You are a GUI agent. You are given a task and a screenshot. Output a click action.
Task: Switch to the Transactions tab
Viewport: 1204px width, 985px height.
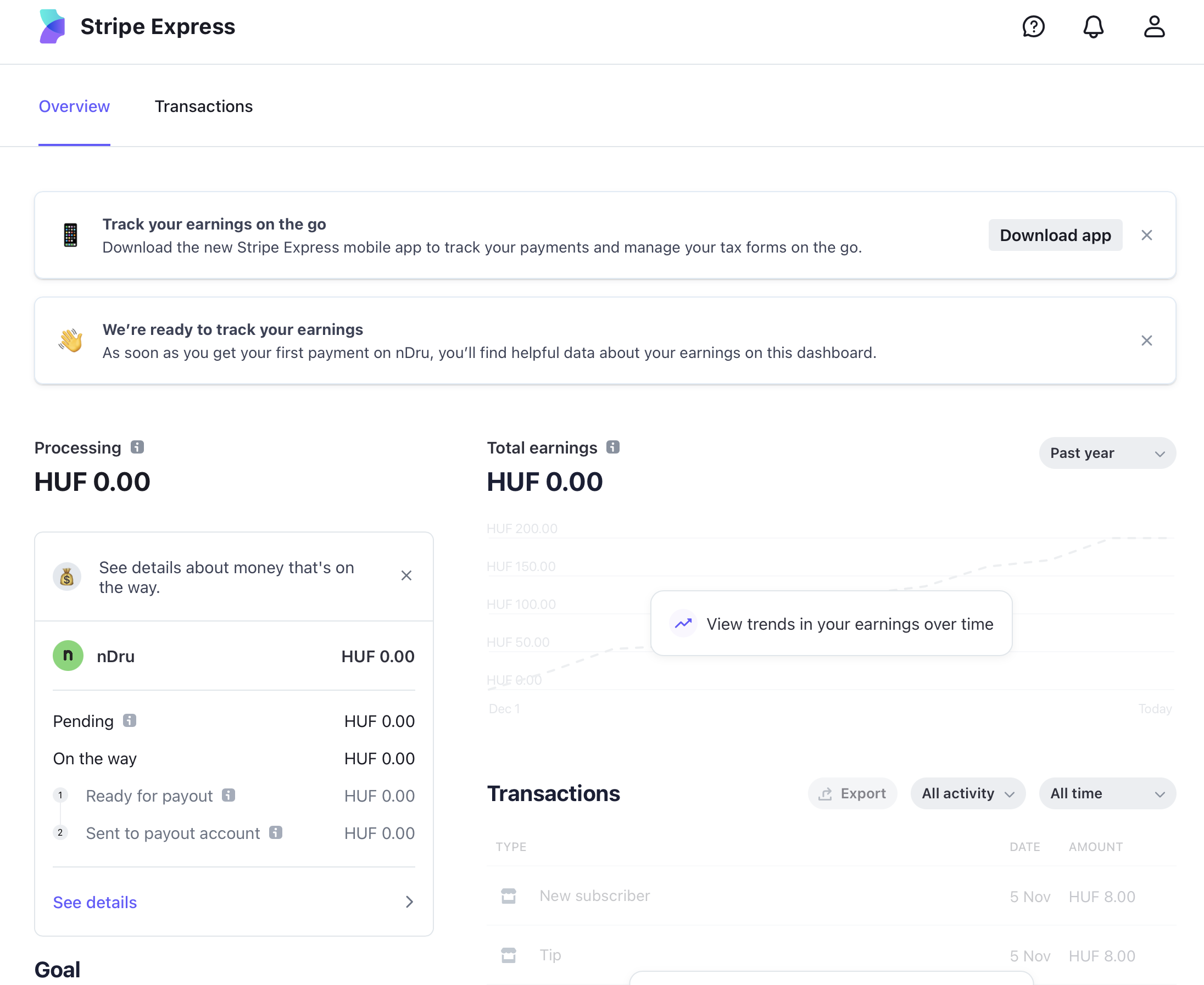point(204,106)
